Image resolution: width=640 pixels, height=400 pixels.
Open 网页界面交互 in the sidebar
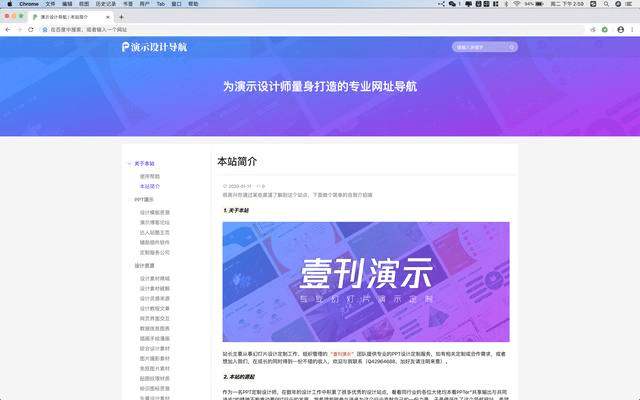(x=154, y=319)
